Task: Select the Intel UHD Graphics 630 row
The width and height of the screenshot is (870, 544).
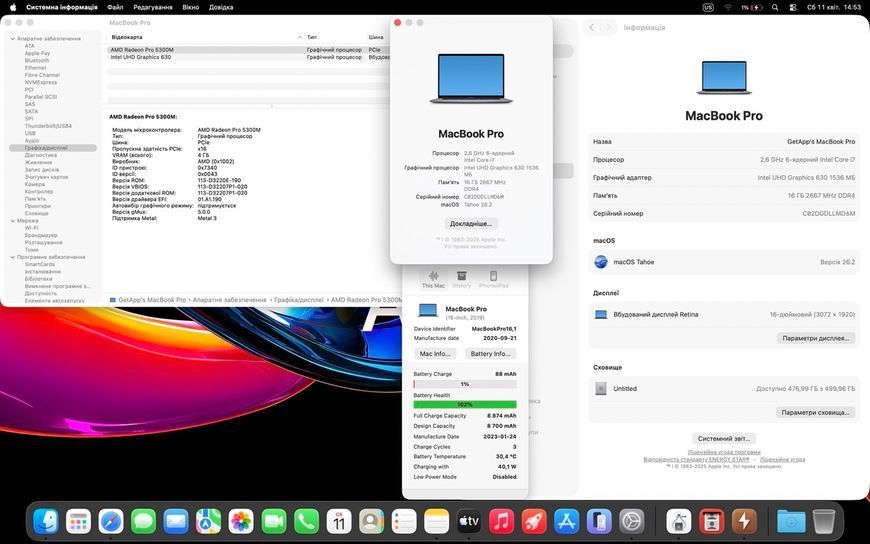Action: point(249,57)
